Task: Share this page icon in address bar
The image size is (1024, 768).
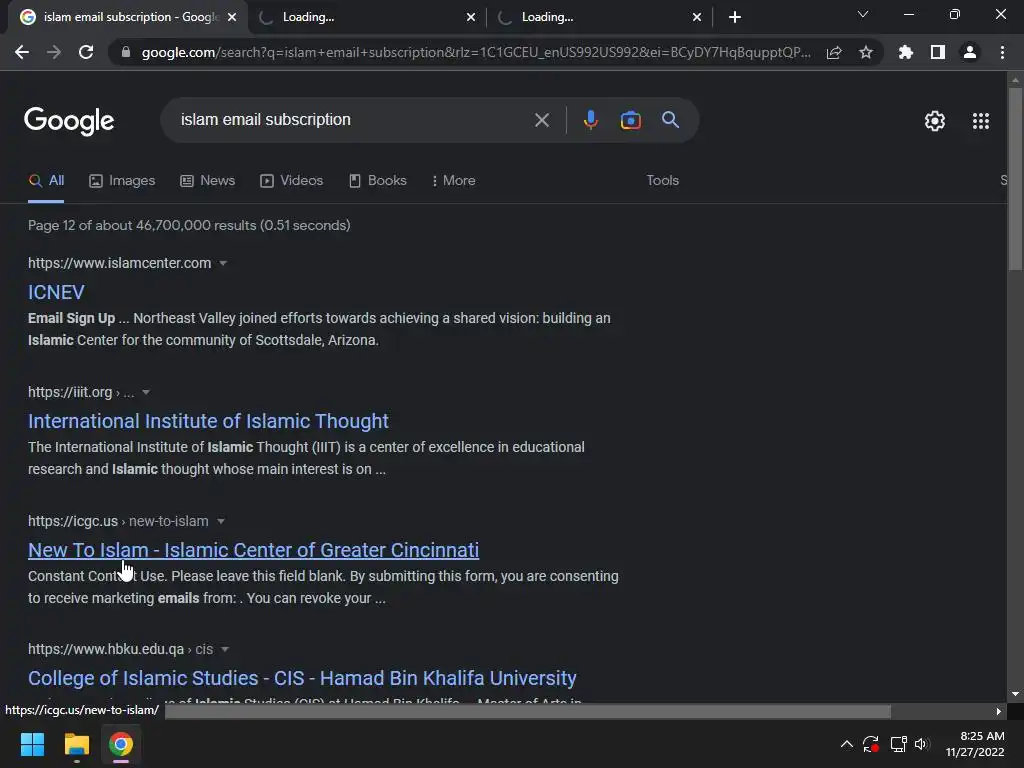Action: [x=834, y=52]
